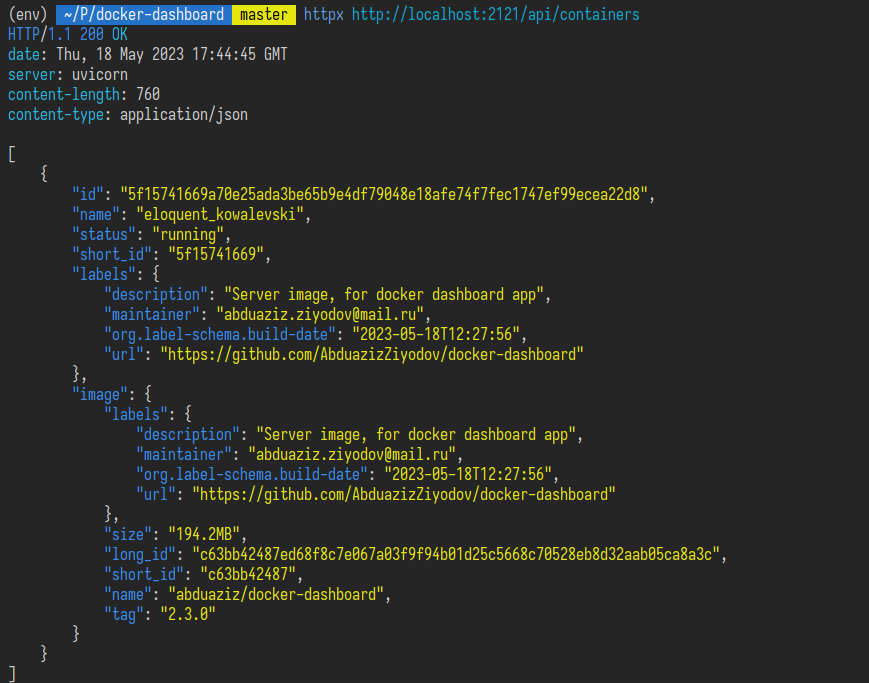Open the first GitHub docker-dashboard URL
869x683 pixels.
(x=372, y=354)
